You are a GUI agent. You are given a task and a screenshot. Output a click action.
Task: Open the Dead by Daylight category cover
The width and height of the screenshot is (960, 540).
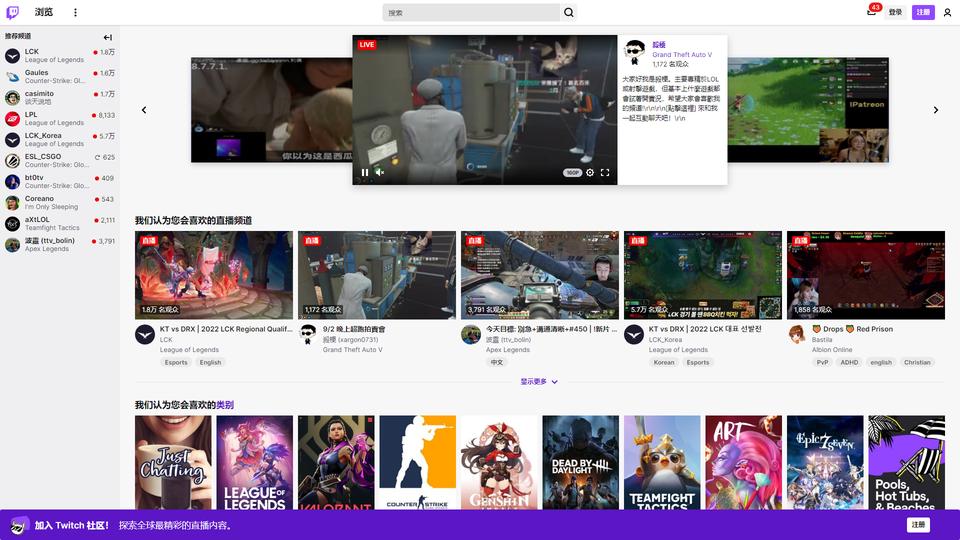click(x=580, y=463)
